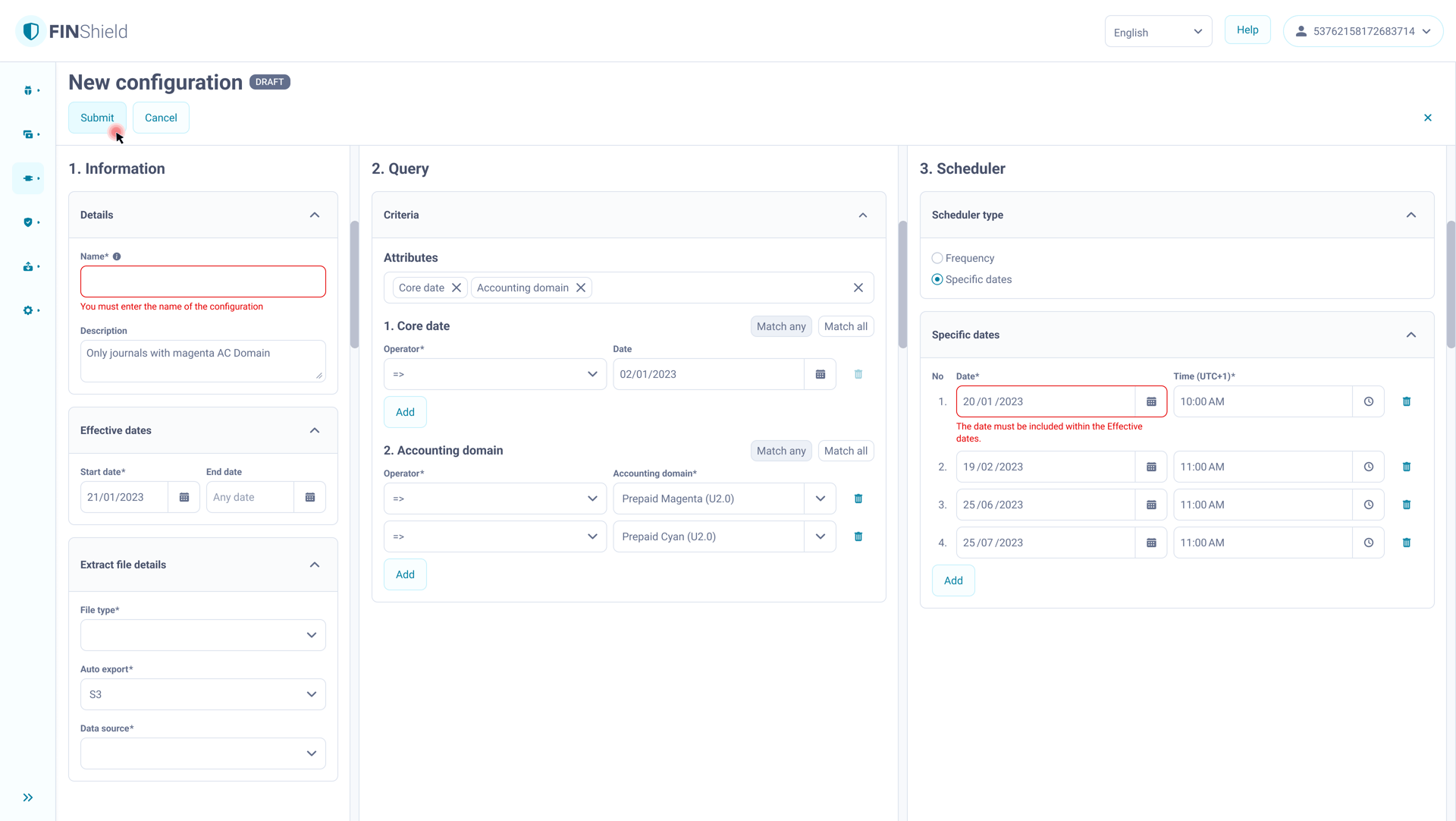Viewport: 1456px width, 821px height.
Task: Toggle Match all for Core date
Action: pyautogui.click(x=846, y=326)
